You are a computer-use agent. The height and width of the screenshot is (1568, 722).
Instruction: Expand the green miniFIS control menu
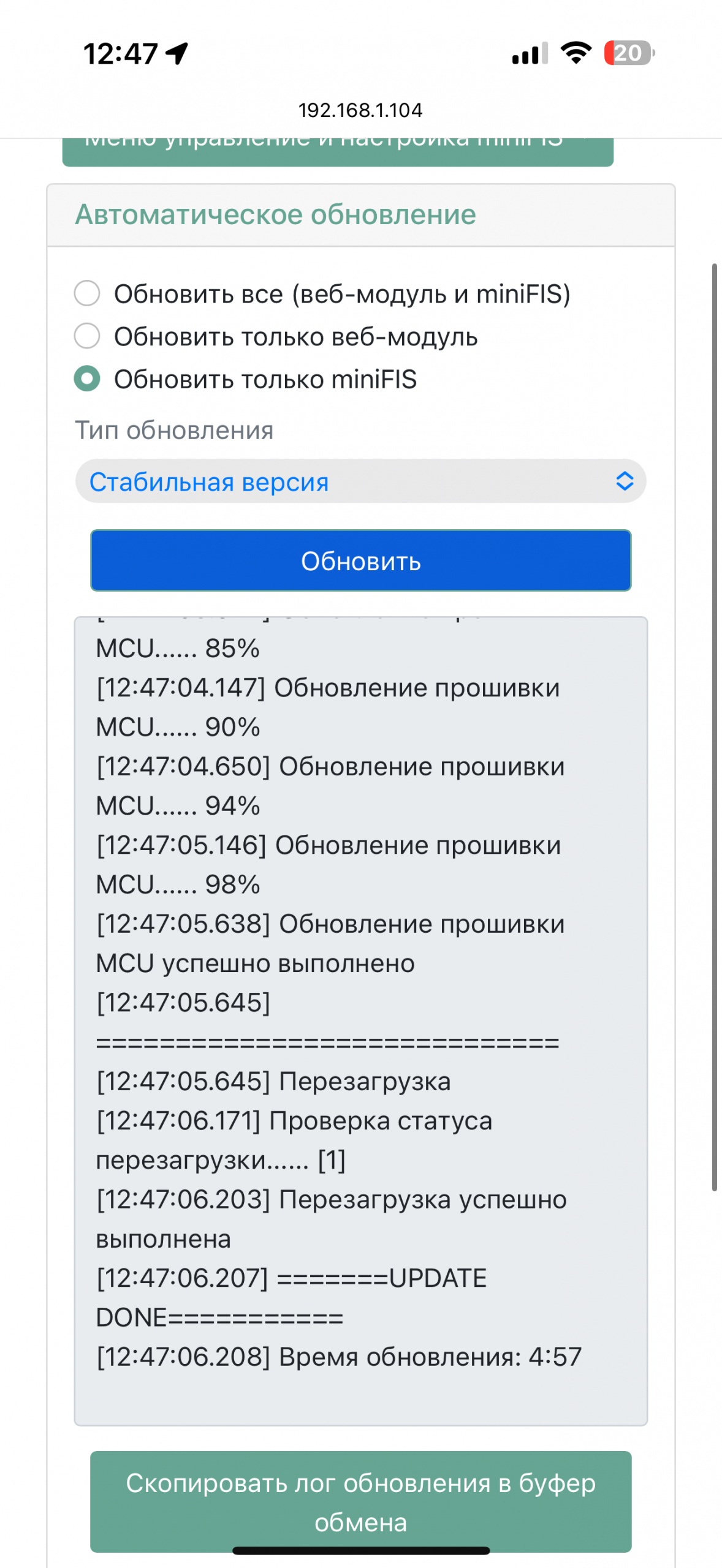click(x=338, y=150)
